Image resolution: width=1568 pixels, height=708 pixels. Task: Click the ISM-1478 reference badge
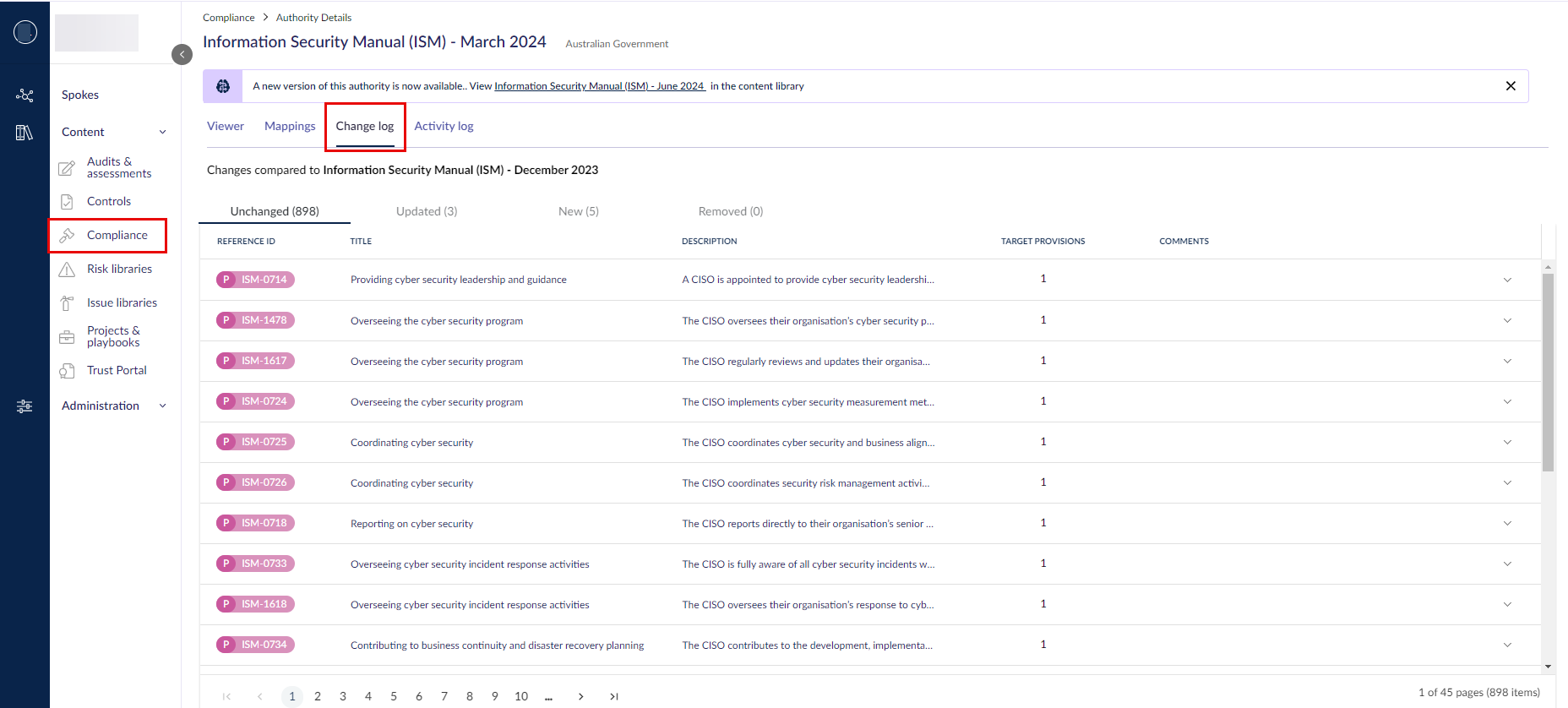pyautogui.click(x=255, y=320)
